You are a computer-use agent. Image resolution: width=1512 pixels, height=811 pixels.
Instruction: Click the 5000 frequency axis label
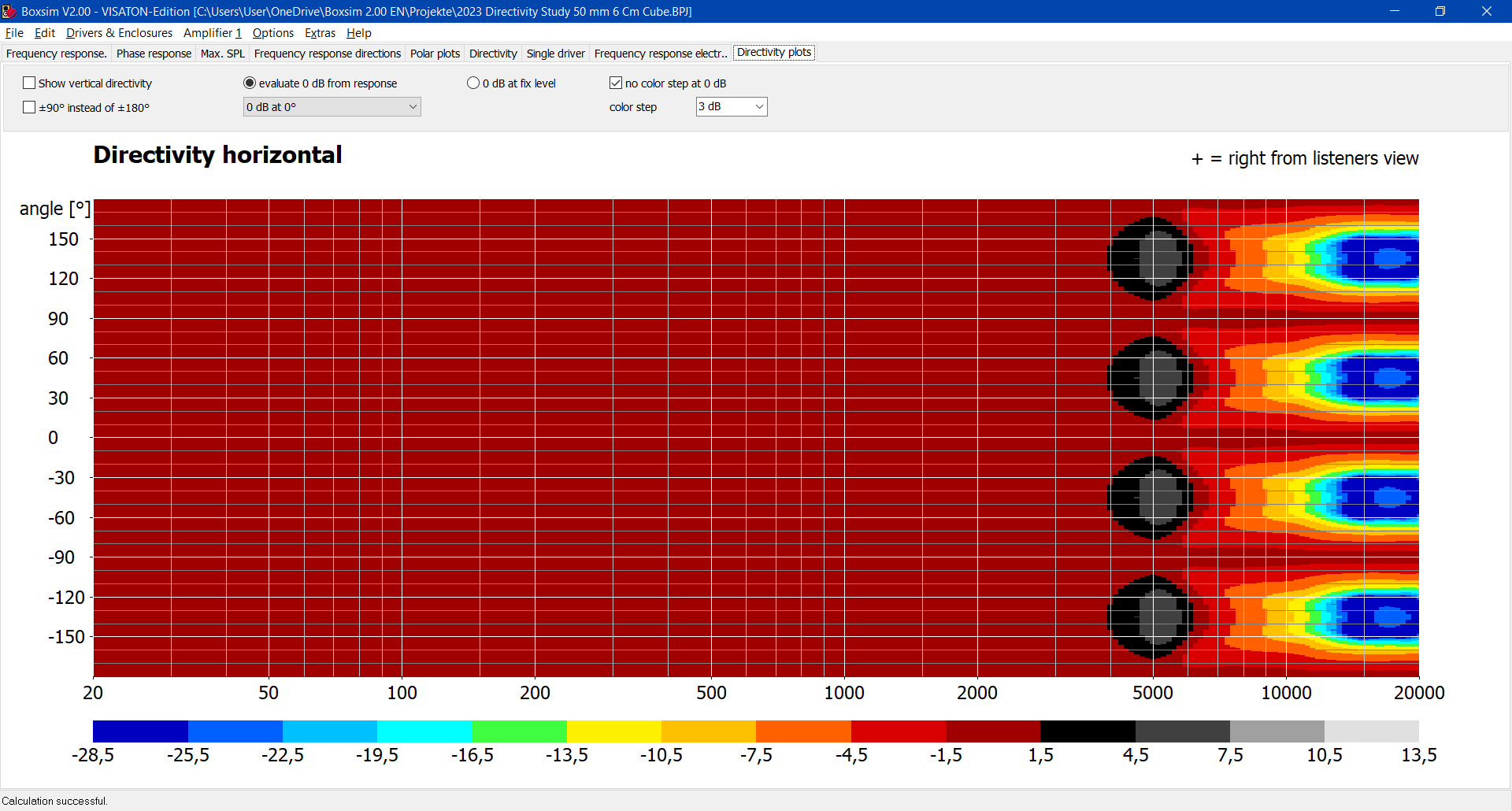[1153, 693]
